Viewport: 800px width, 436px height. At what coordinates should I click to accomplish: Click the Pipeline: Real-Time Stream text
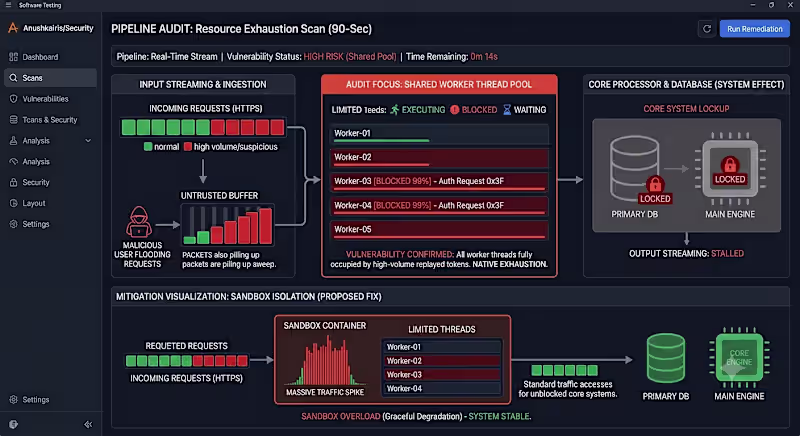coord(167,57)
